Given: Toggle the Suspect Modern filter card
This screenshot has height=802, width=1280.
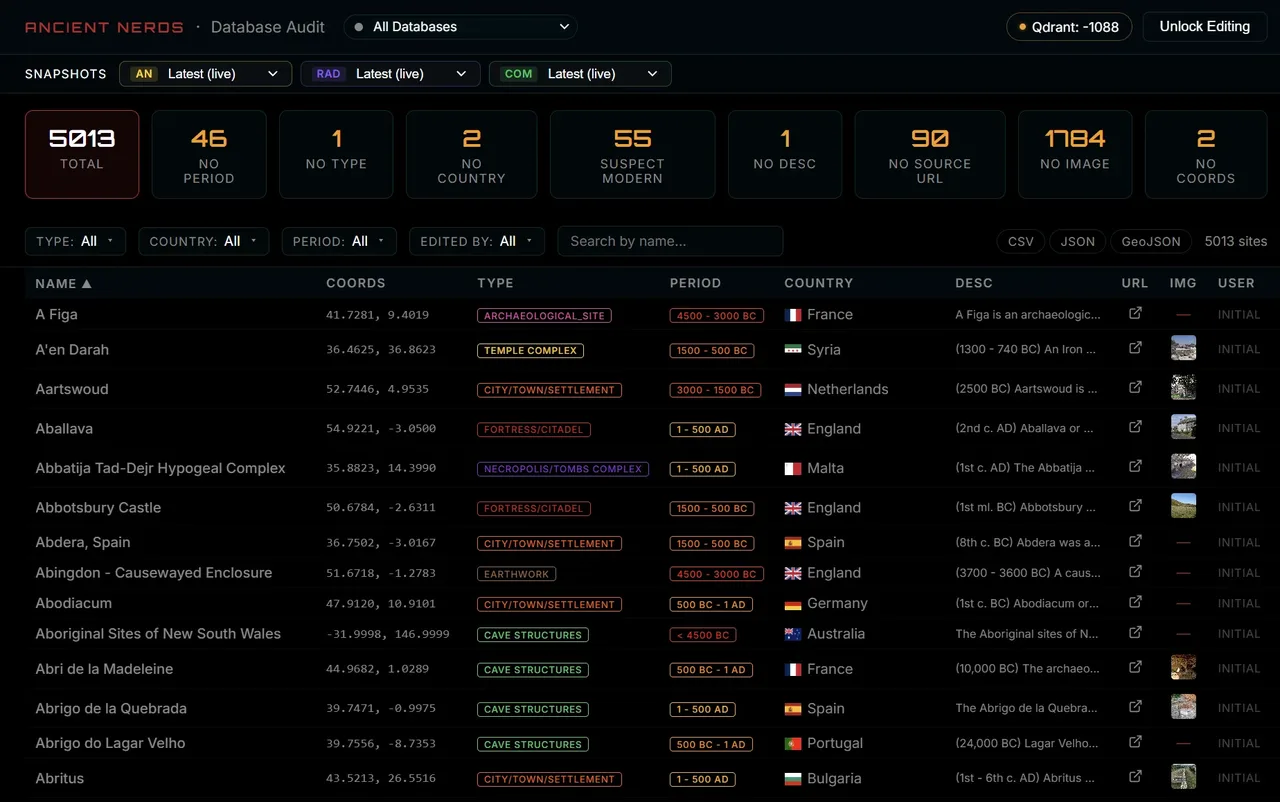Looking at the screenshot, I should pyautogui.click(x=632, y=154).
